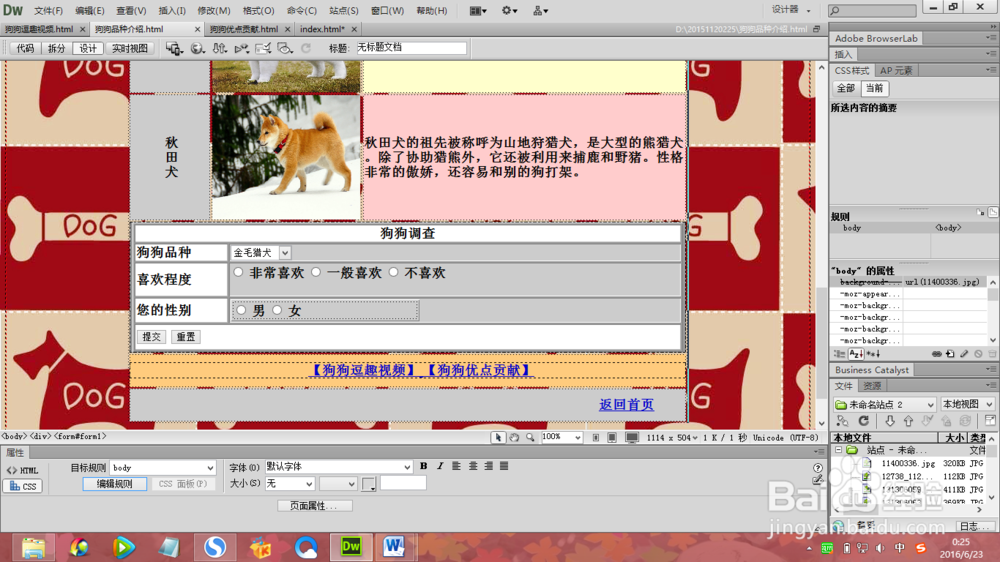The image size is (1000, 562).
Task: Open 页面属性 page properties button
Action: tap(313, 506)
